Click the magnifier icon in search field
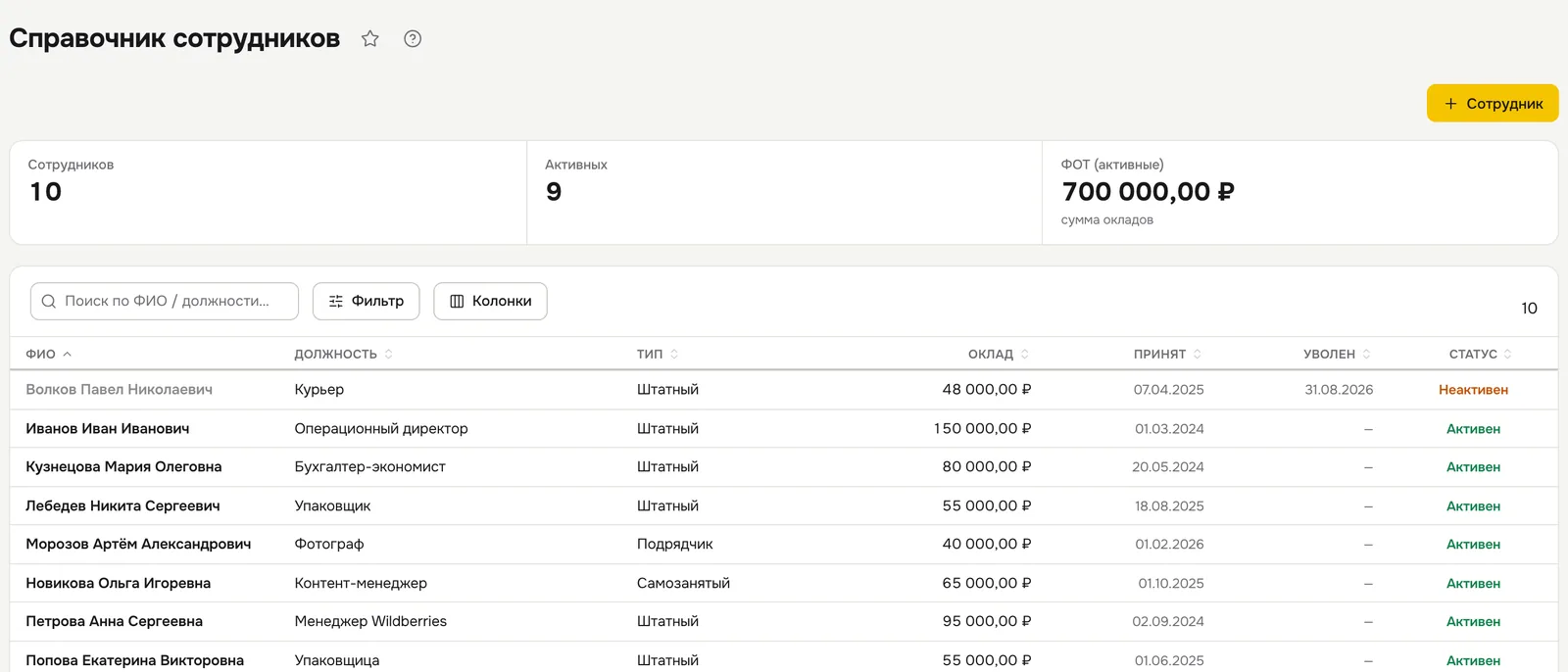 pos(49,302)
